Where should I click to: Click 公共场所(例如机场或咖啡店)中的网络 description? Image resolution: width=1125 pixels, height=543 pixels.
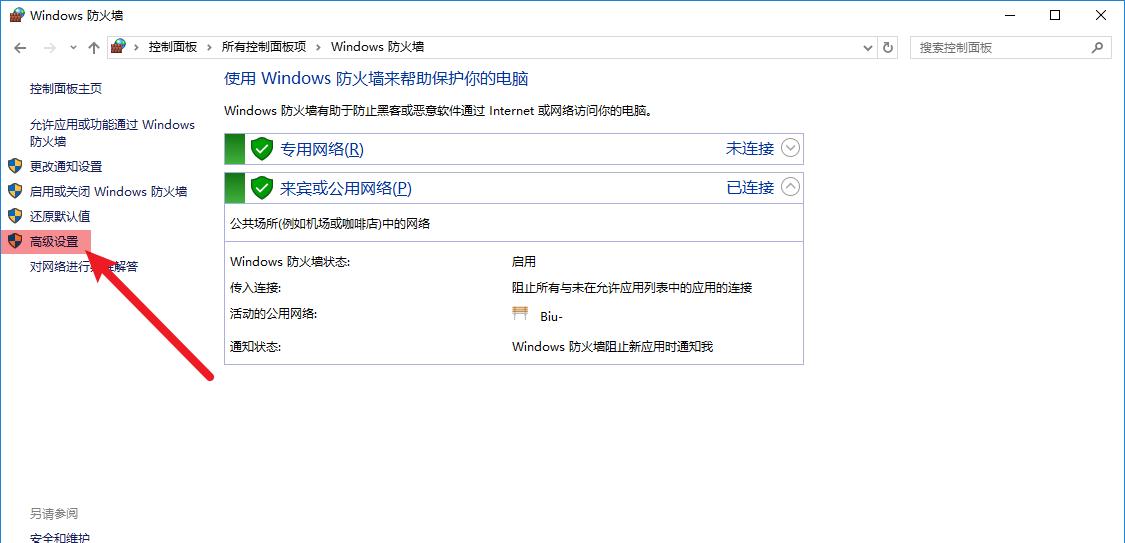(x=330, y=223)
